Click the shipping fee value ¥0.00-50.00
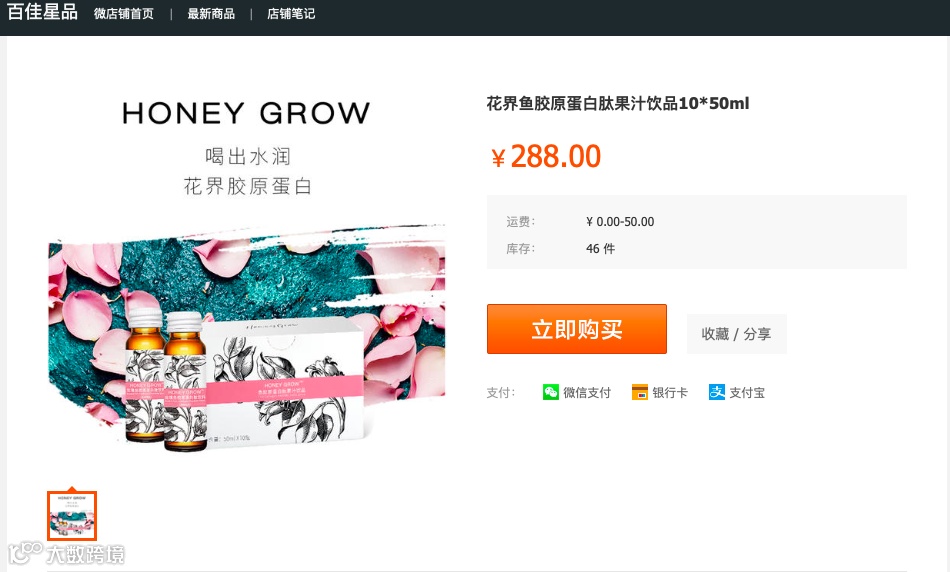 click(x=620, y=222)
